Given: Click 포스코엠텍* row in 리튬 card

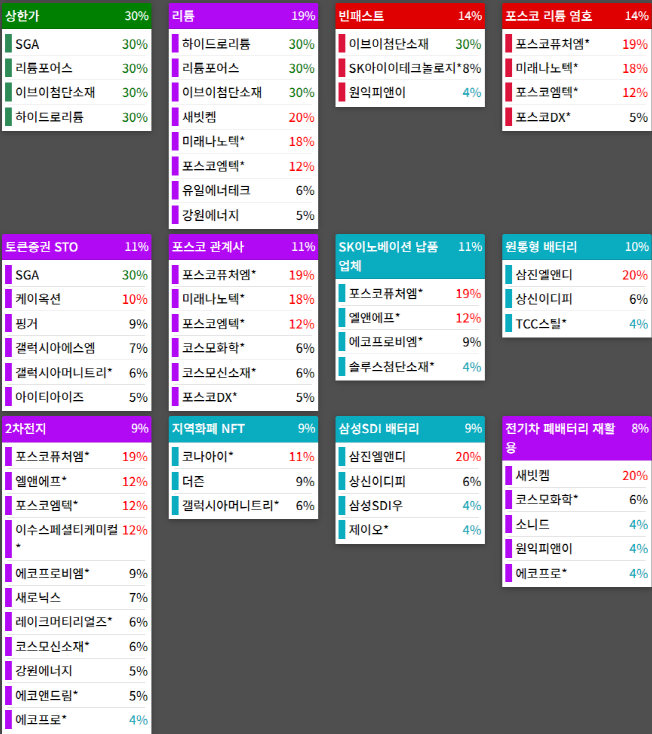Looking at the screenshot, I should (243, 166).
